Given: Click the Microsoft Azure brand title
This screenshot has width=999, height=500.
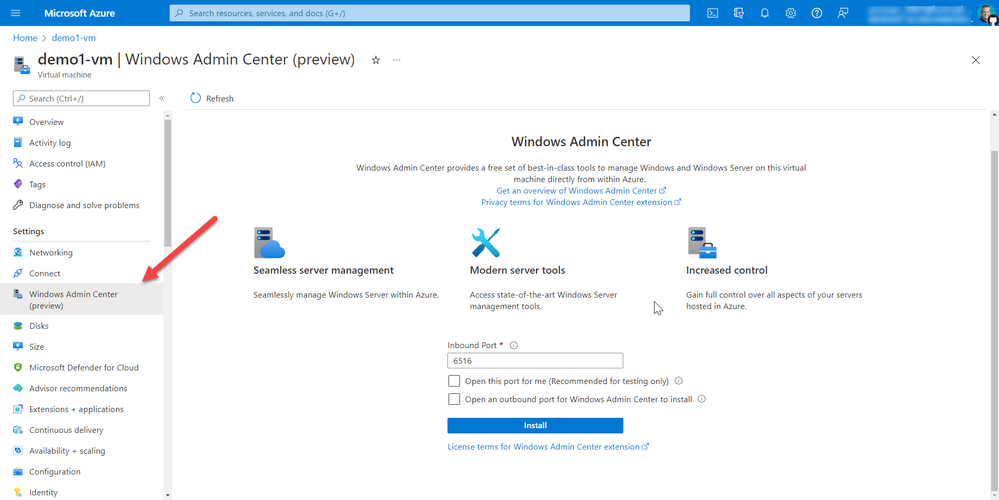Looking at the screenshot, I should [x=78, y=13].
